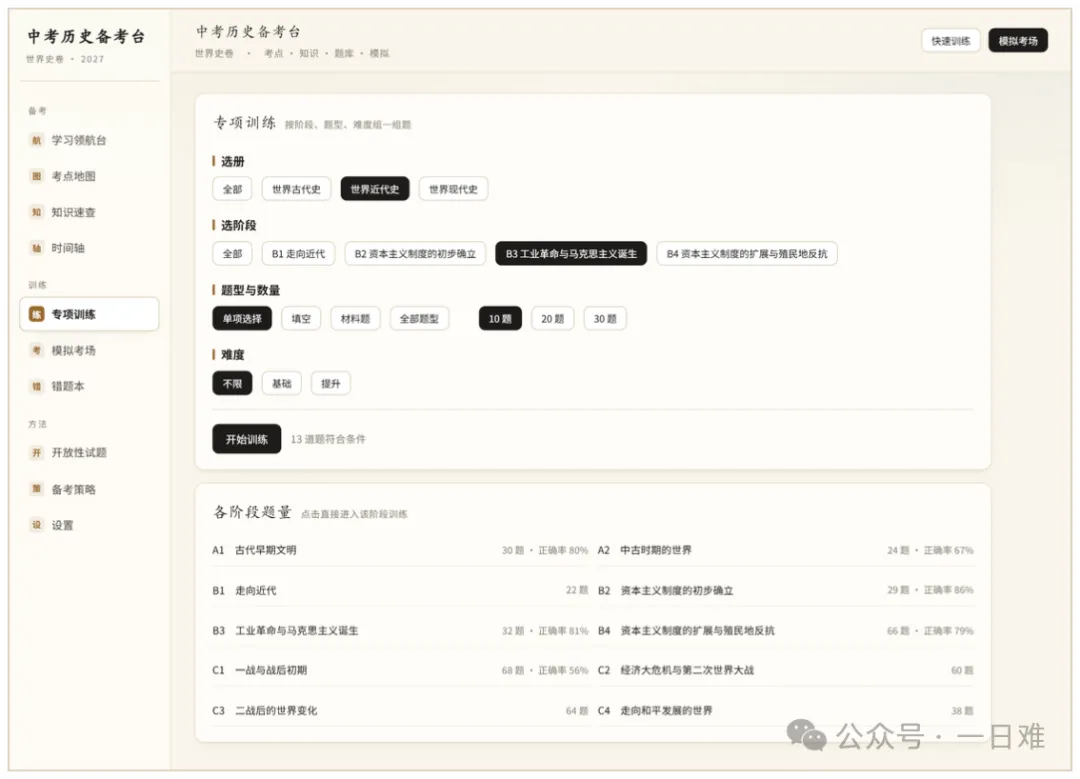Click the 备考策略 sidebar icon
Viewport: 1080px width, 779px height.
click(37, 489)
